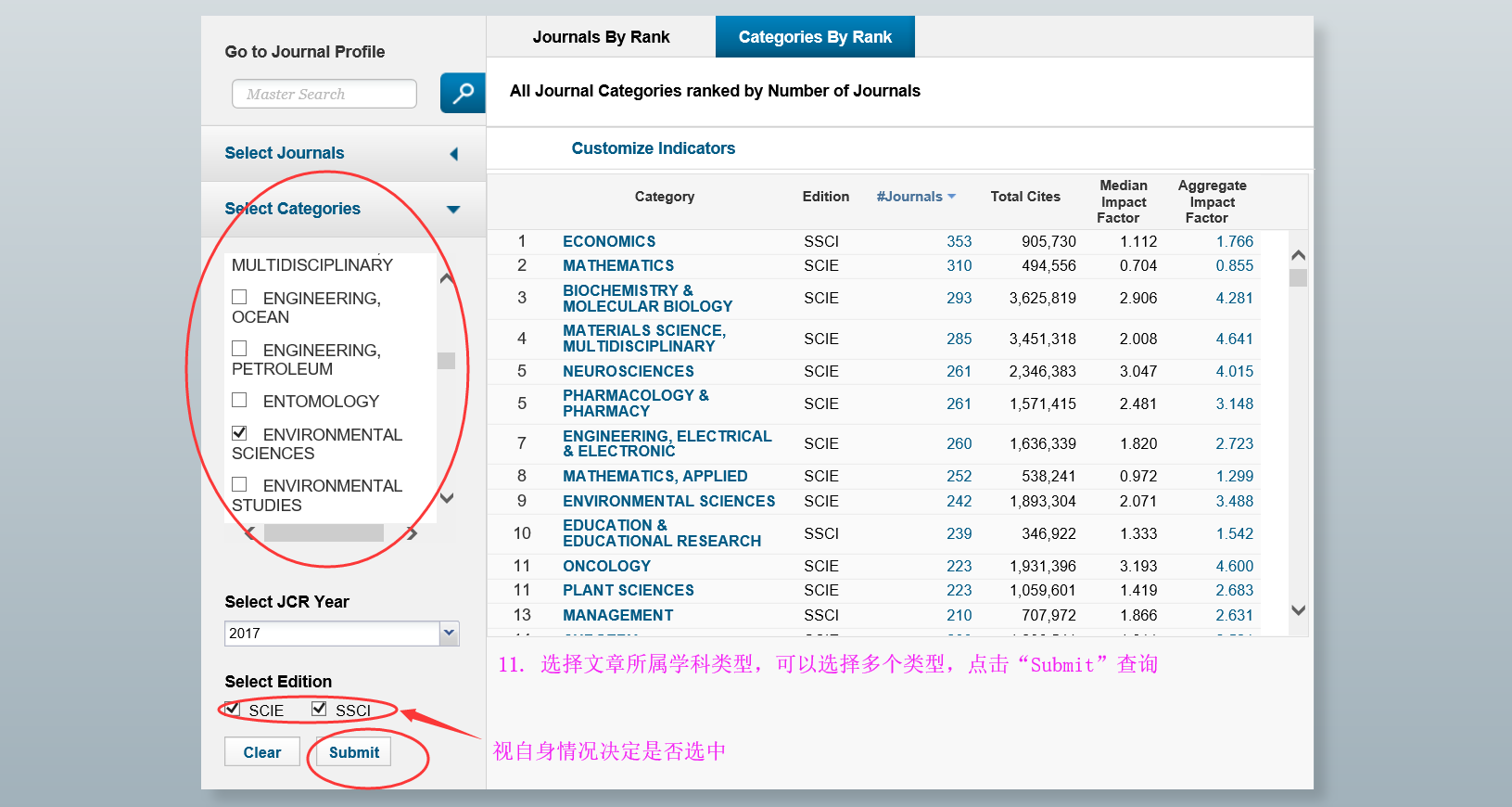Open PHARMACOLOGY & PHARMACY link

pos(636,403)
